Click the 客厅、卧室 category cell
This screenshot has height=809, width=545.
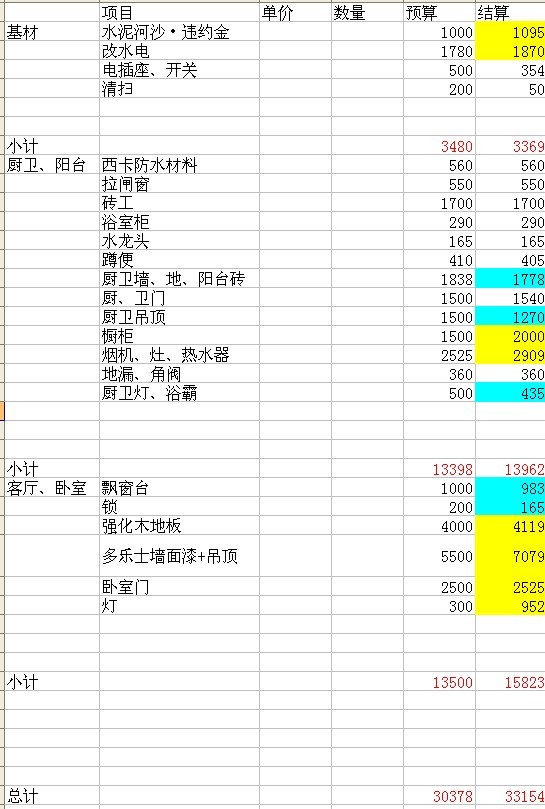(52, 488)
